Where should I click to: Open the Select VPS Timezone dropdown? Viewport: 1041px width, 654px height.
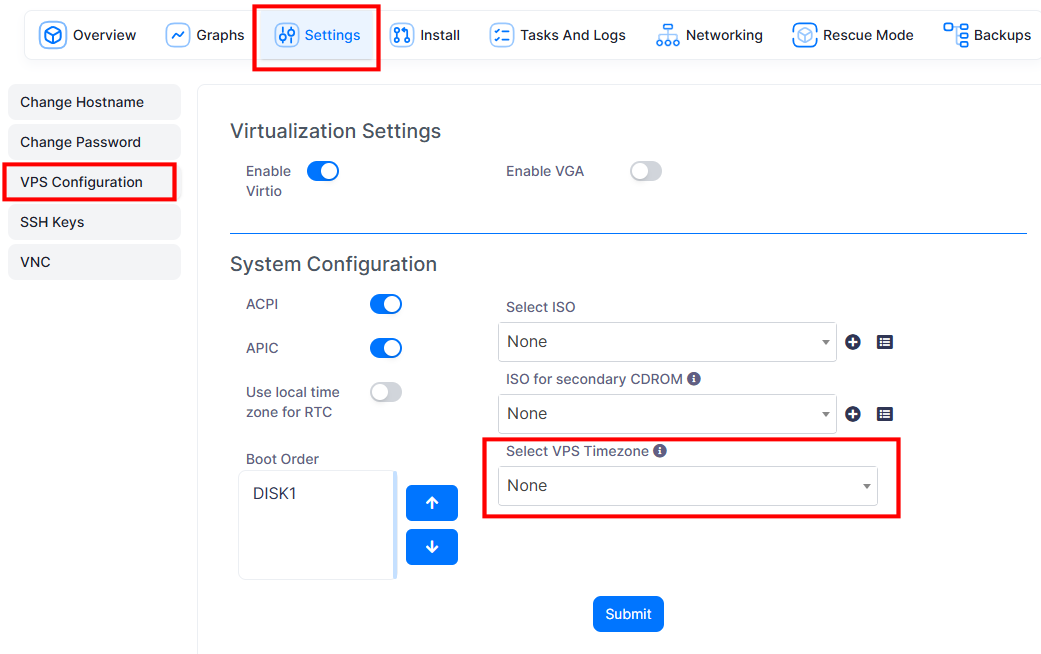coord(687,486)
